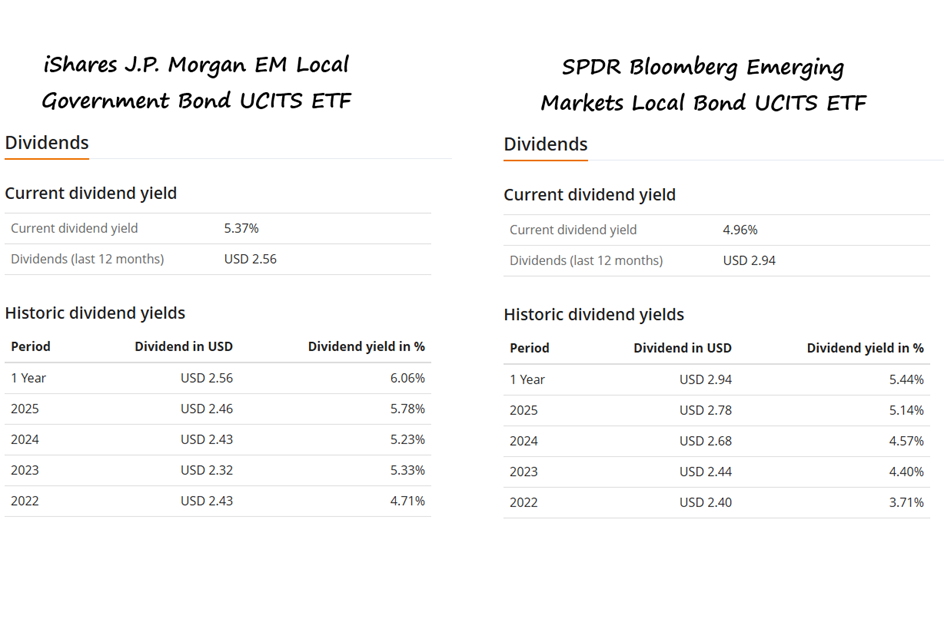Select the 5.33% yield for 2023
The width and height of the screenshot is (944, 629).
pyautogui.click(x=407, y=470)
